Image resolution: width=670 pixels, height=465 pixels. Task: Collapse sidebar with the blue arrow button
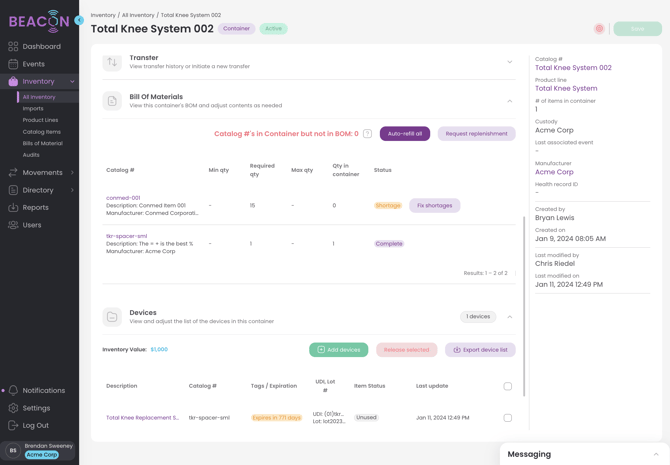point(79,20)
